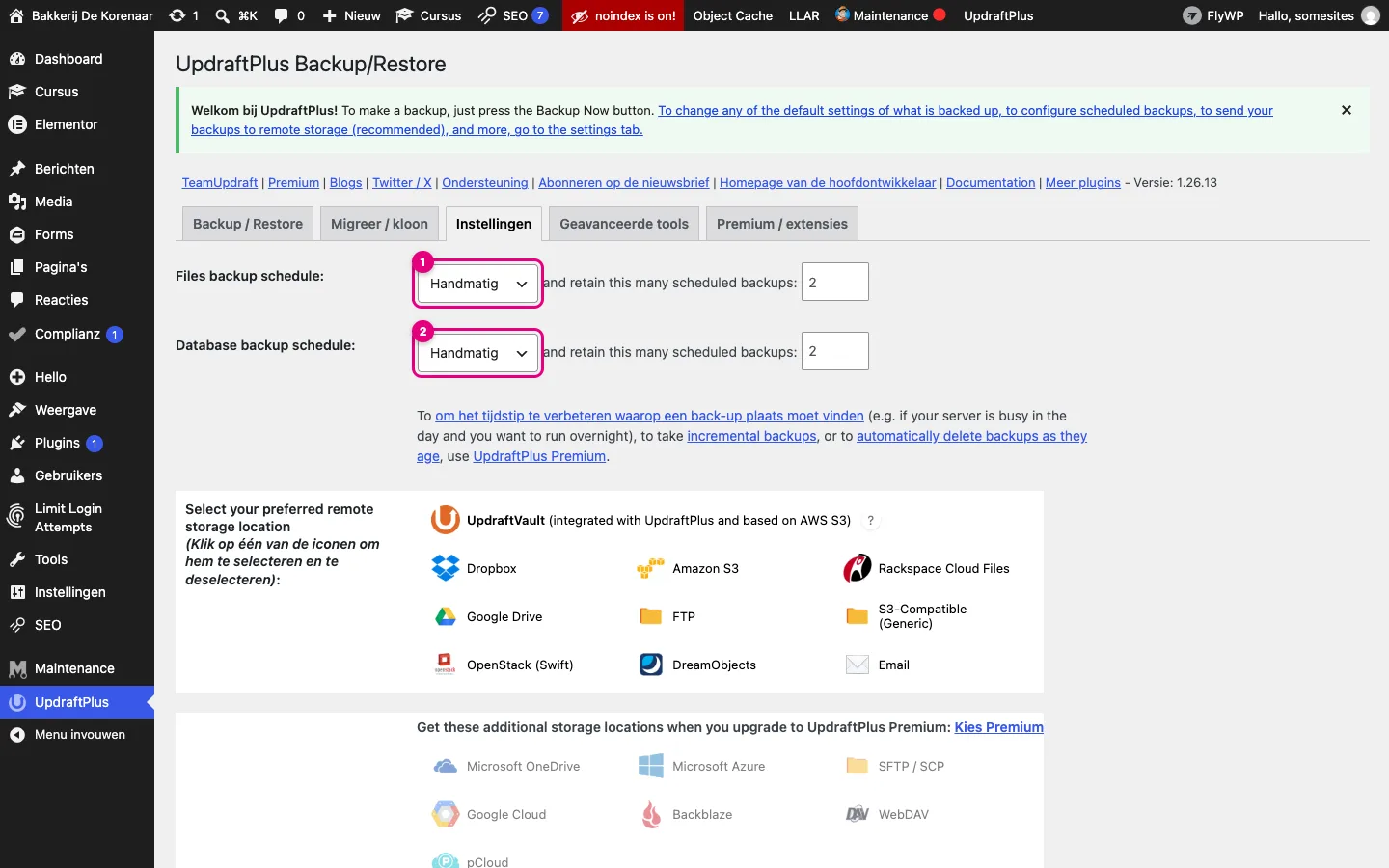This screenshot has height=868, width=1389.
Task: Pick the DreamObjects storage icon
Action: click(651, 665)
